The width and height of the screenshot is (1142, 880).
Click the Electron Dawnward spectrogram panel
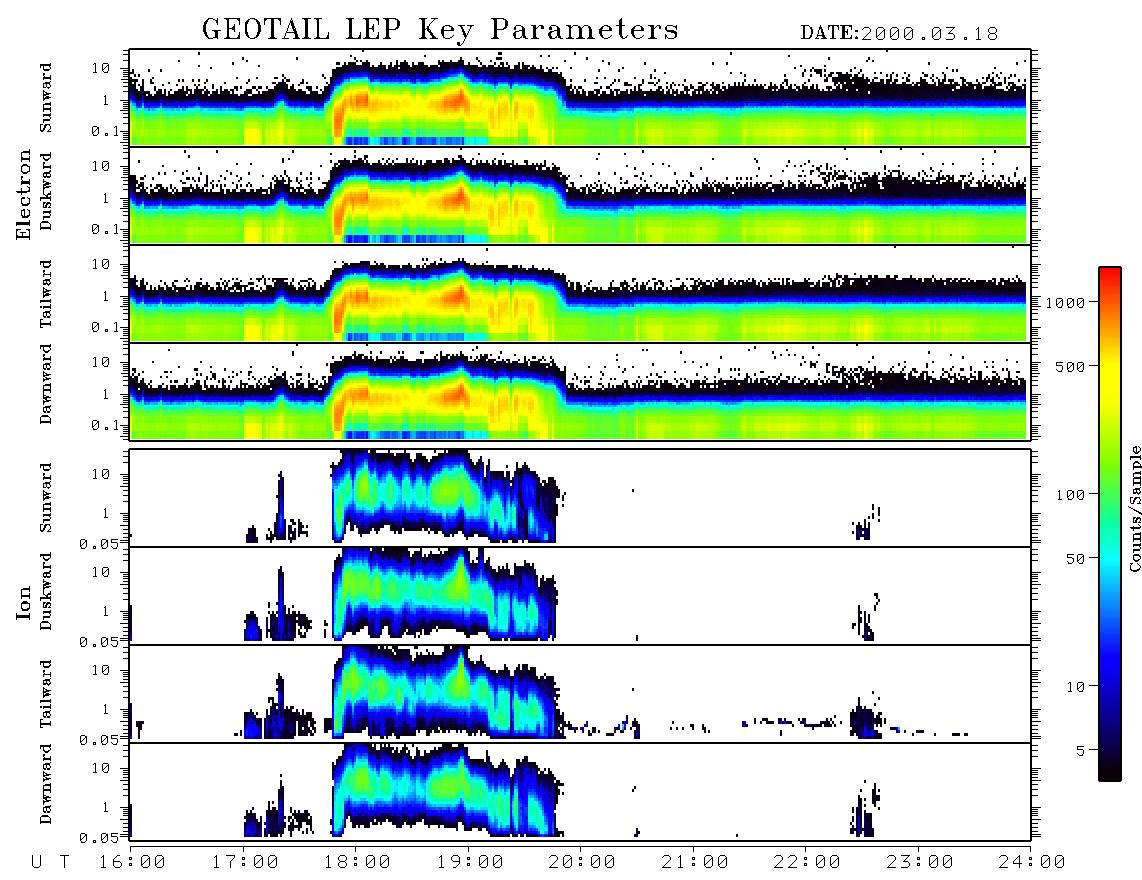[x=580, y=391]
